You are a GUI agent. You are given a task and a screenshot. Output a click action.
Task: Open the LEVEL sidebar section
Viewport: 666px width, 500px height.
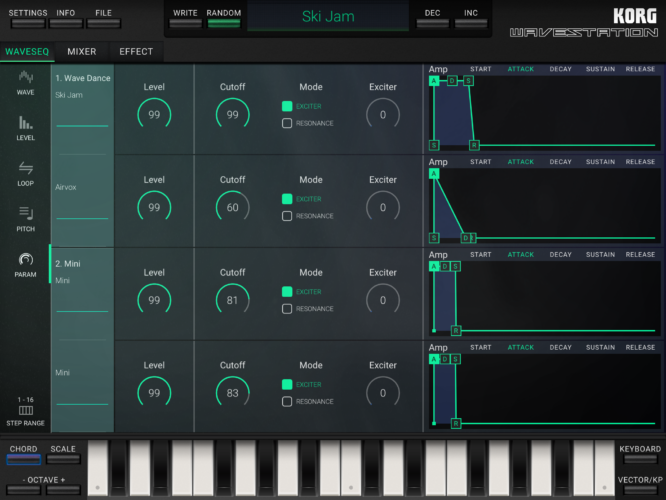(x=25, y=128)
